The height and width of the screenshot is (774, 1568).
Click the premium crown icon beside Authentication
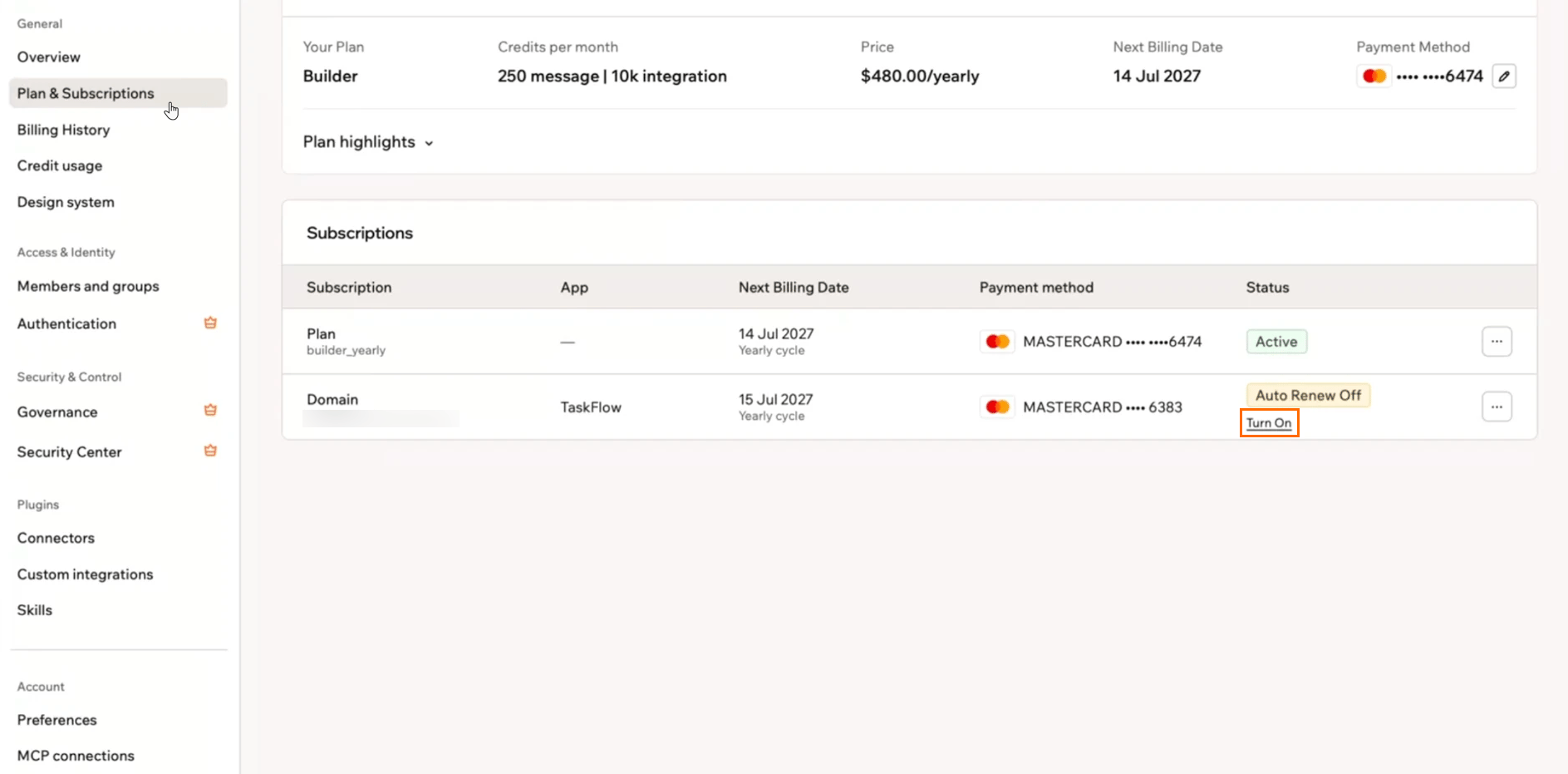pos(210,323)
